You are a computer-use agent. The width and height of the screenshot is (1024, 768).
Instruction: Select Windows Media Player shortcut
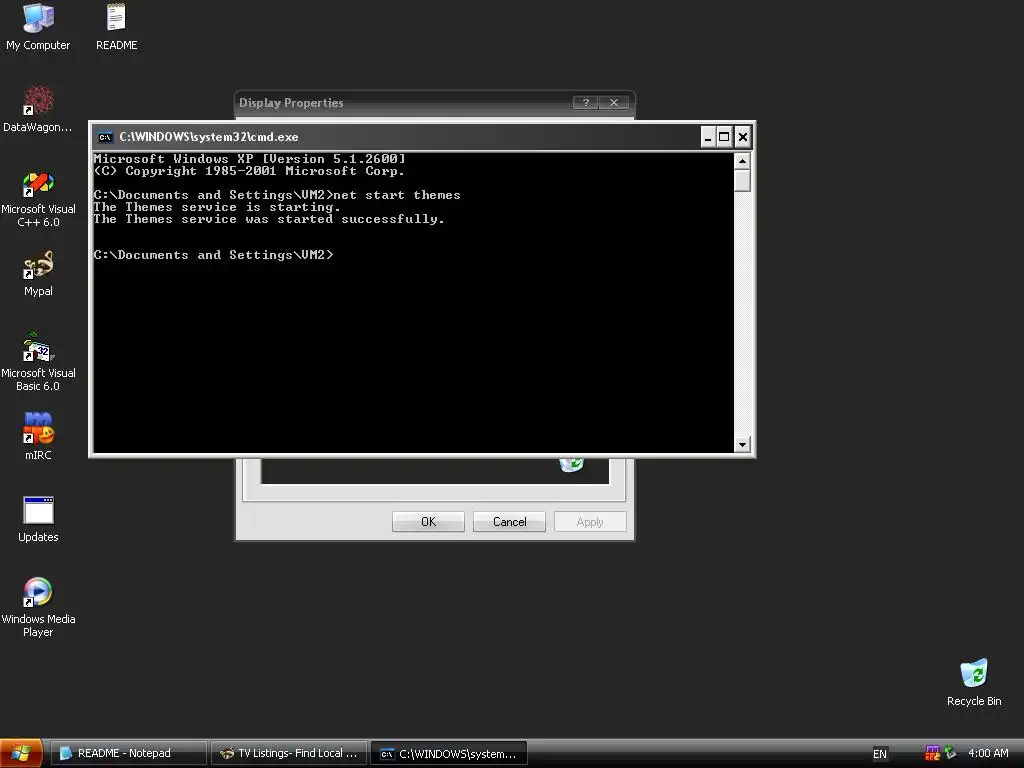coord(38,607)
